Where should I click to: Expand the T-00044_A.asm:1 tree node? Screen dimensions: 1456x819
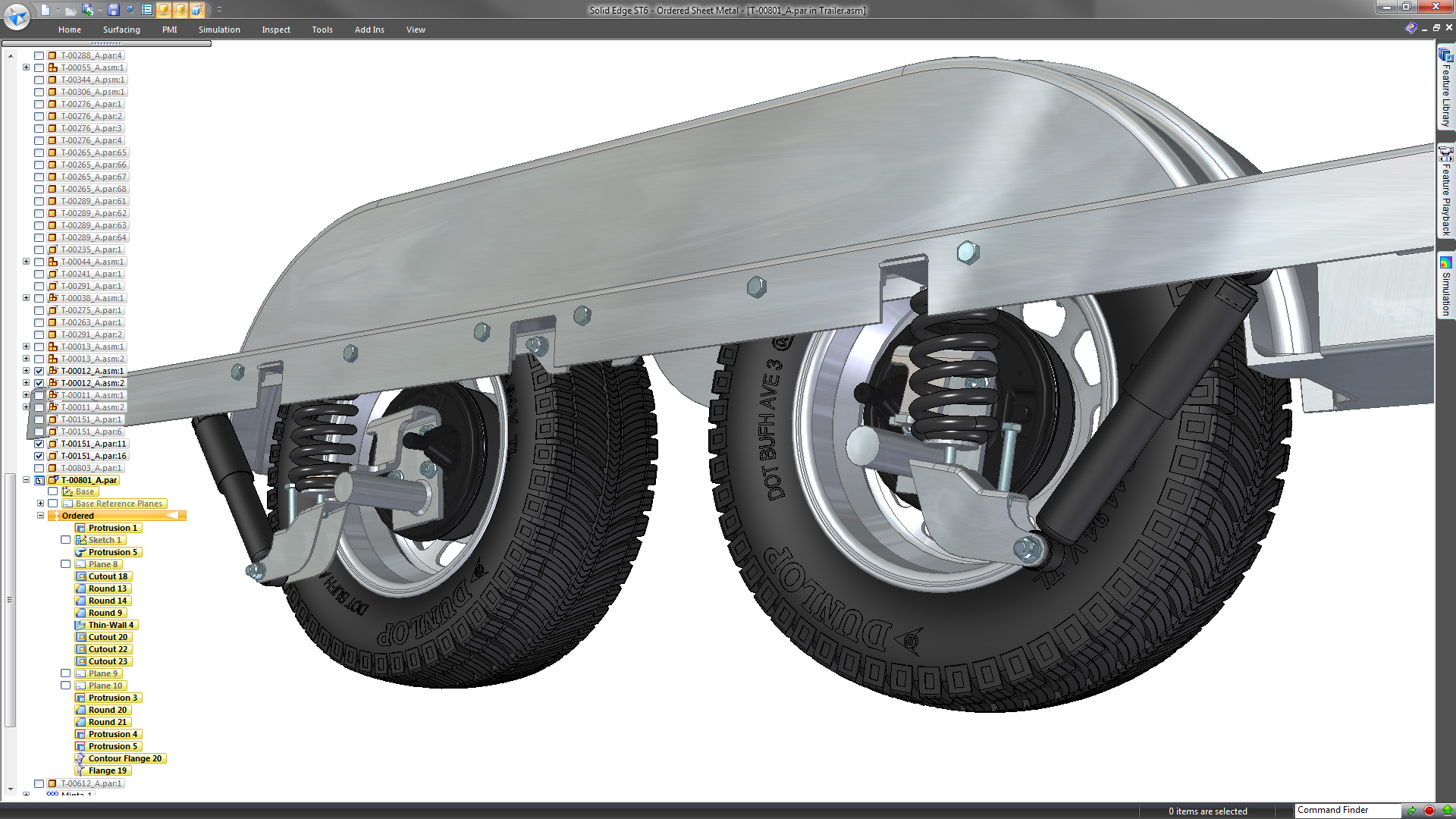(x=26, y=262)
